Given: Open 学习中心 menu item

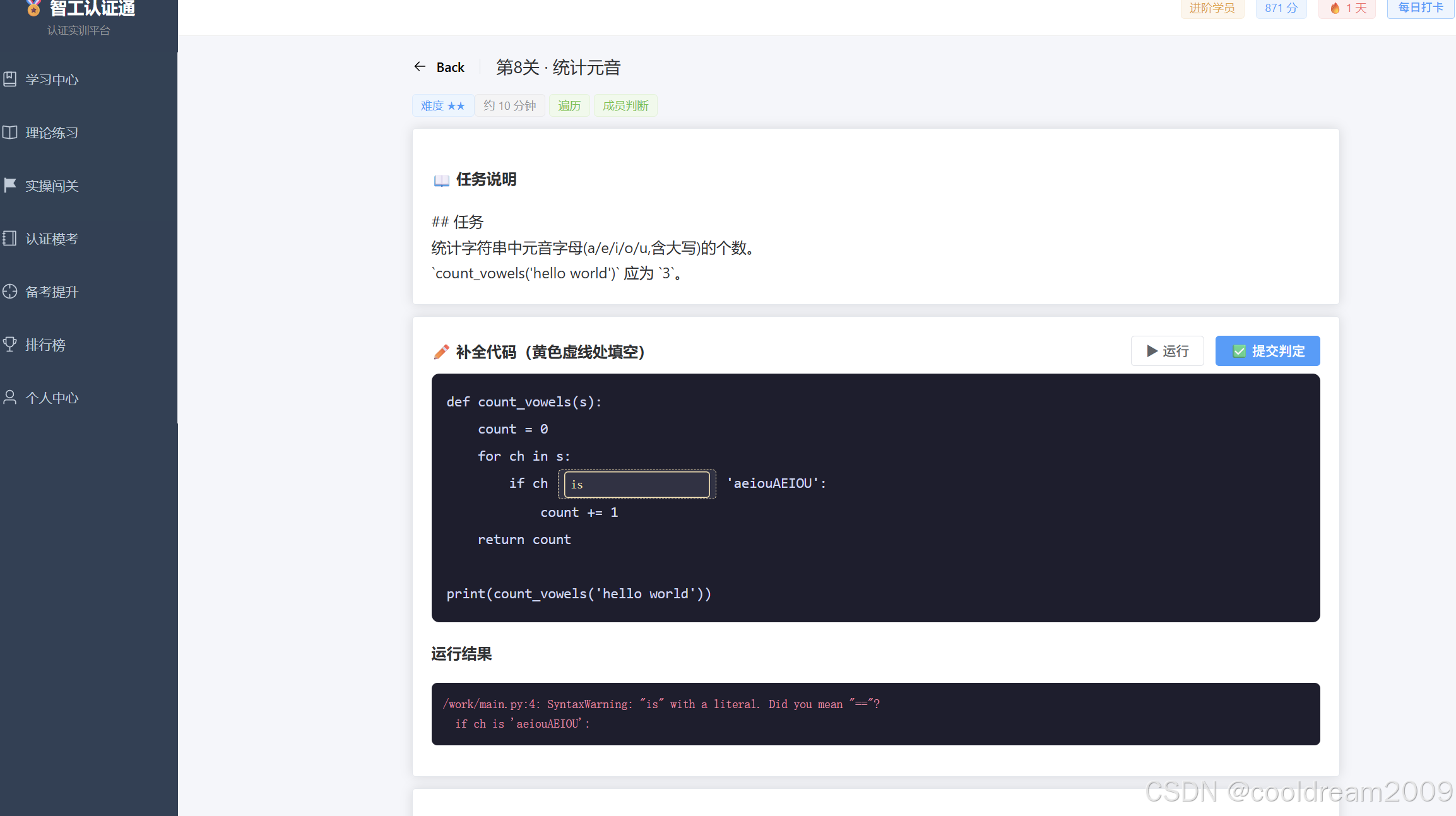Looking at the screenshot, I should pyautogui.click(x=89, y=80).
